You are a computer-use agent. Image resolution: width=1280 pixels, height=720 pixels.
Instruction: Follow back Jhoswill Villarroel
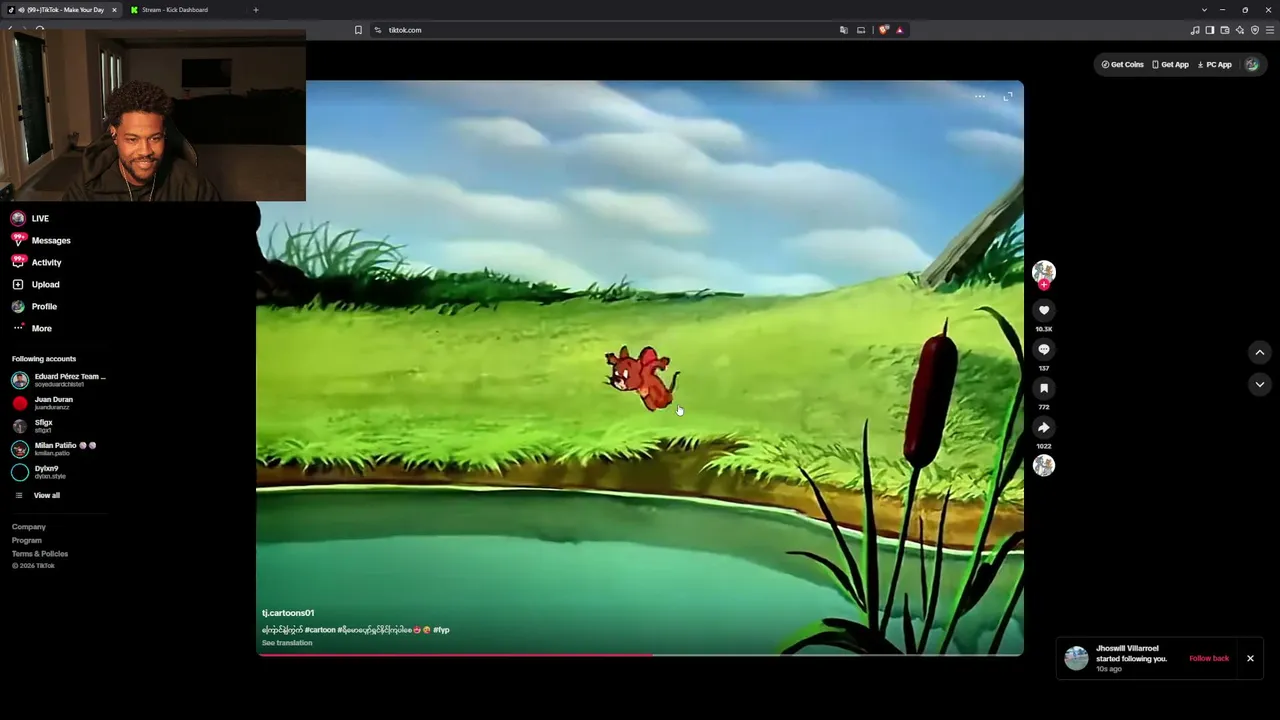(1209, 658)
